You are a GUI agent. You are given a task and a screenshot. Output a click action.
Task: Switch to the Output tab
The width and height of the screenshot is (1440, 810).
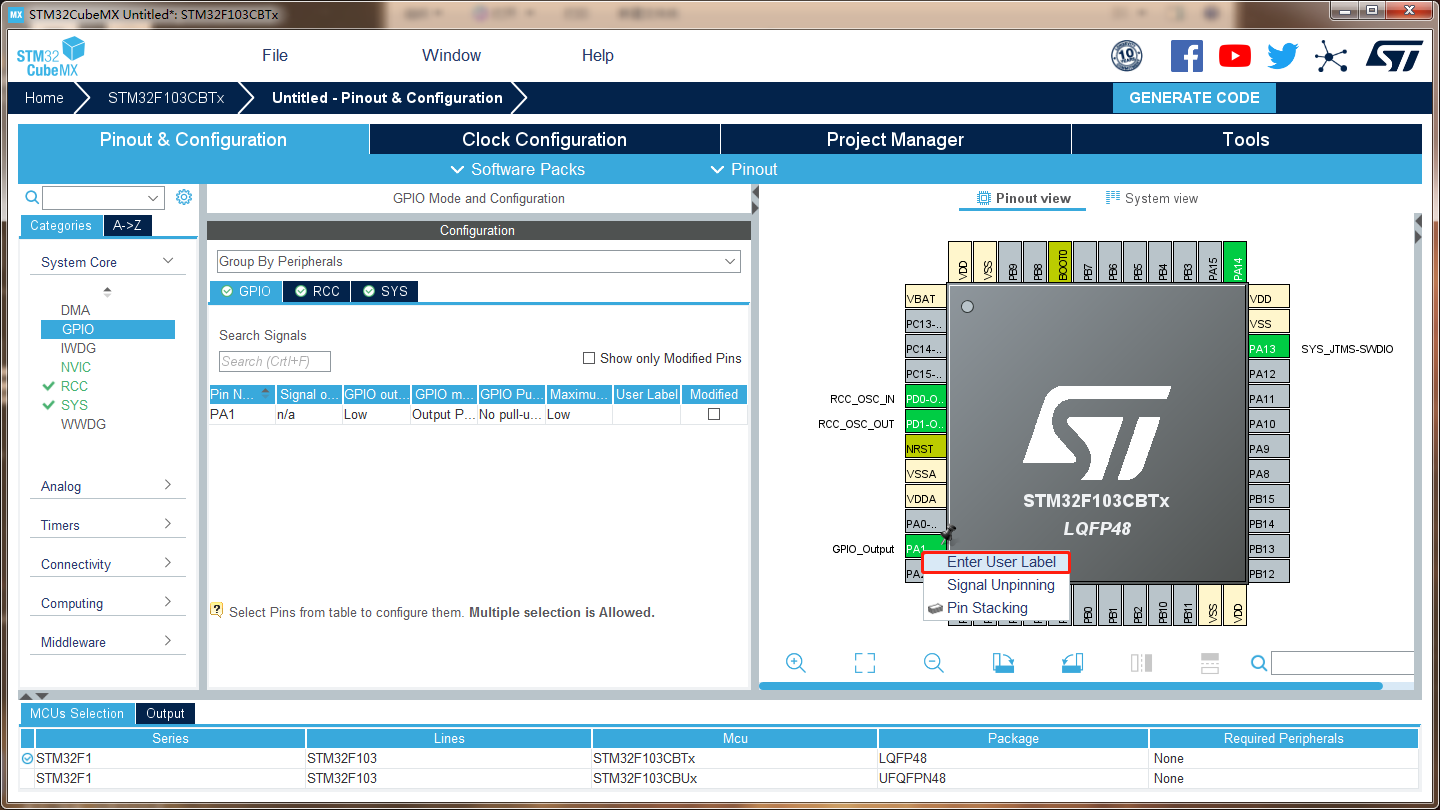(165, 713)
